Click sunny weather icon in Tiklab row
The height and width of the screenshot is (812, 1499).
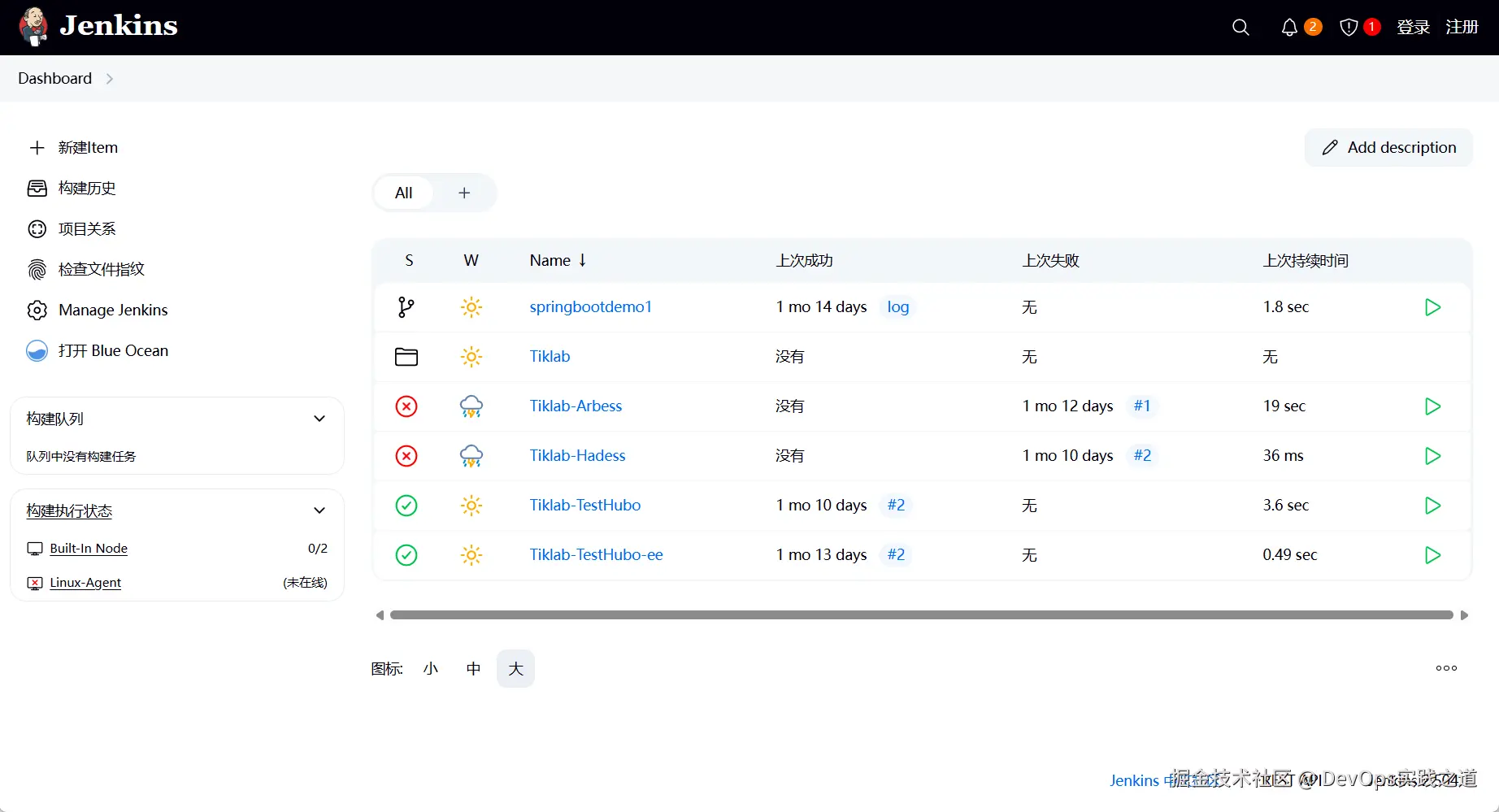pyautogui.click(x=471, y=357)
